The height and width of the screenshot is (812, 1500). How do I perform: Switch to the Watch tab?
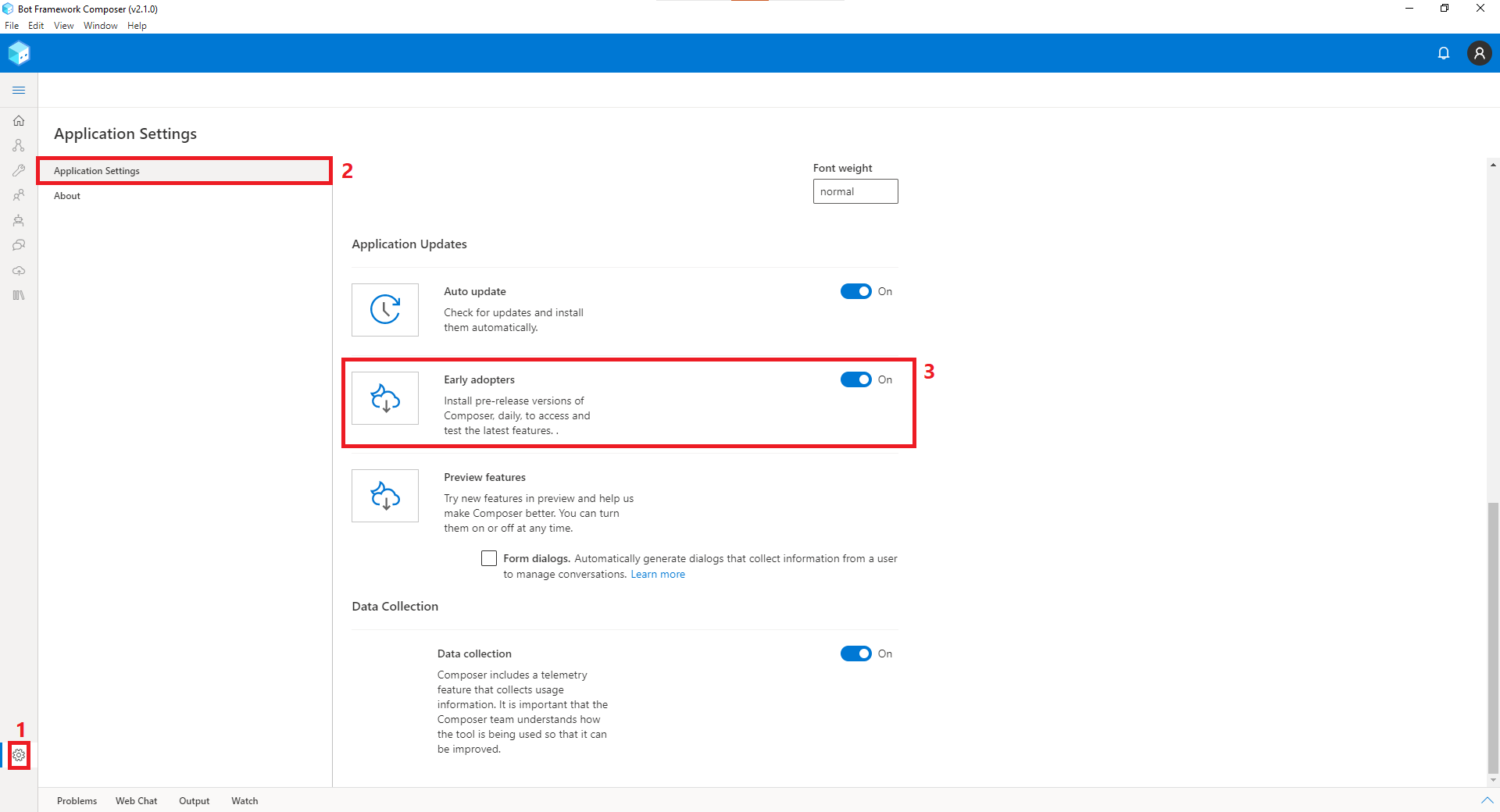tap(245, 801)
